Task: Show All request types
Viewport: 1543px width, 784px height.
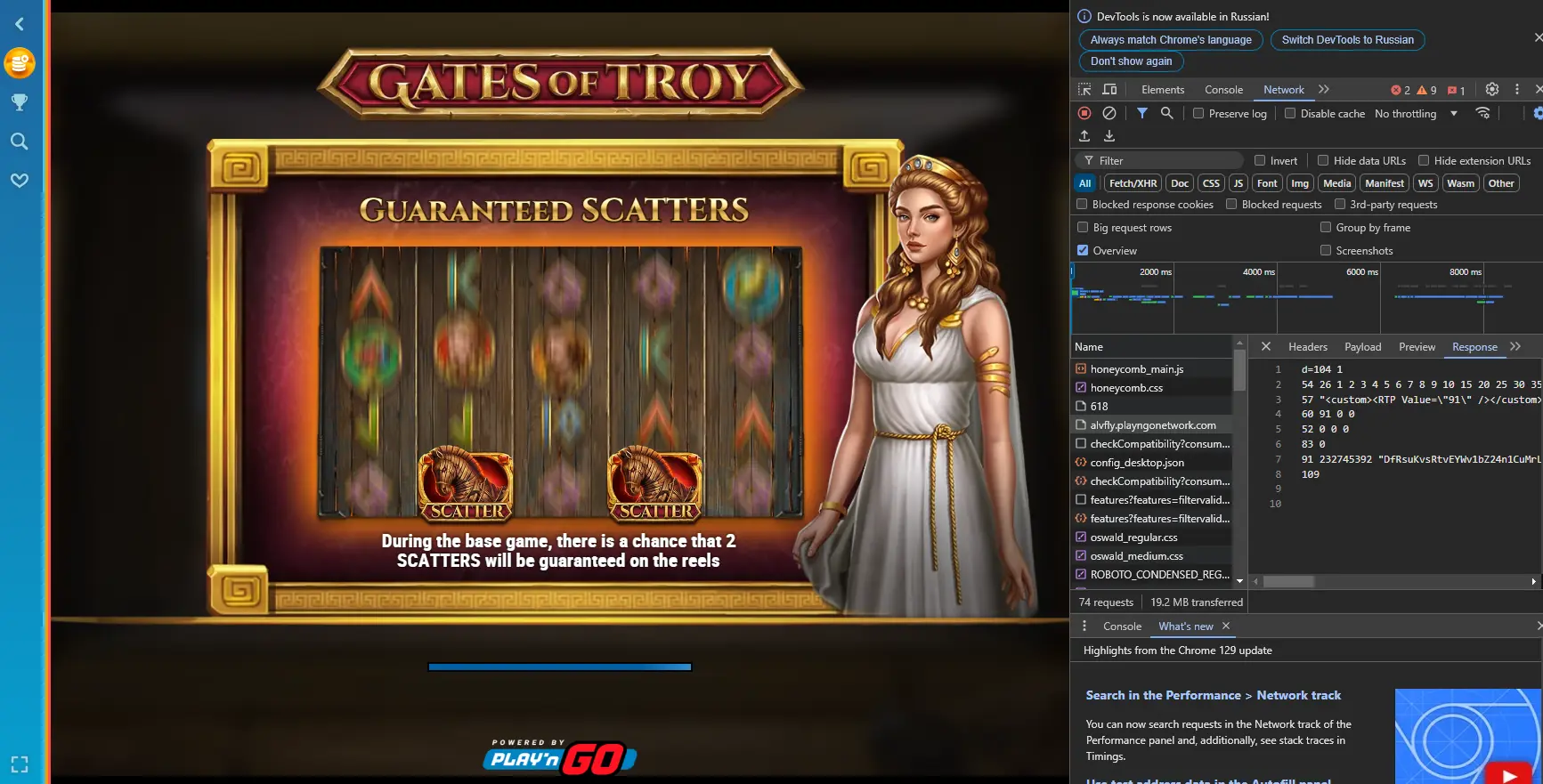Action: [1084, 183]
